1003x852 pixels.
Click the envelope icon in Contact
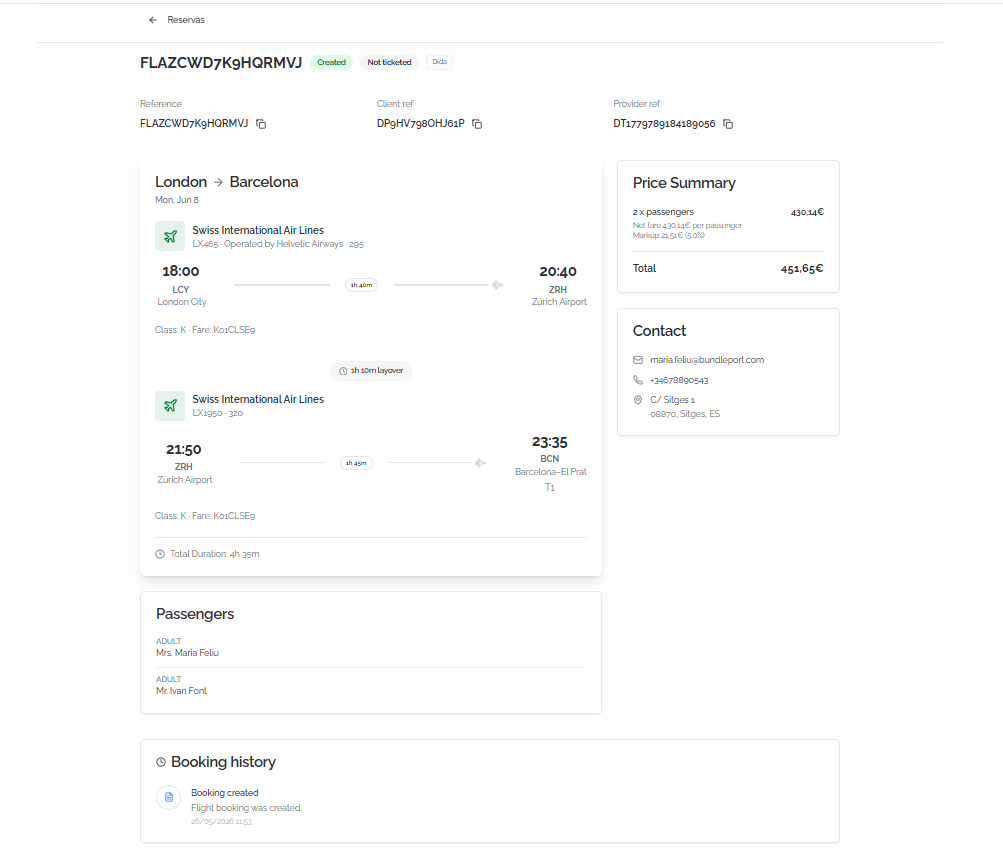[x=638, y=360]
